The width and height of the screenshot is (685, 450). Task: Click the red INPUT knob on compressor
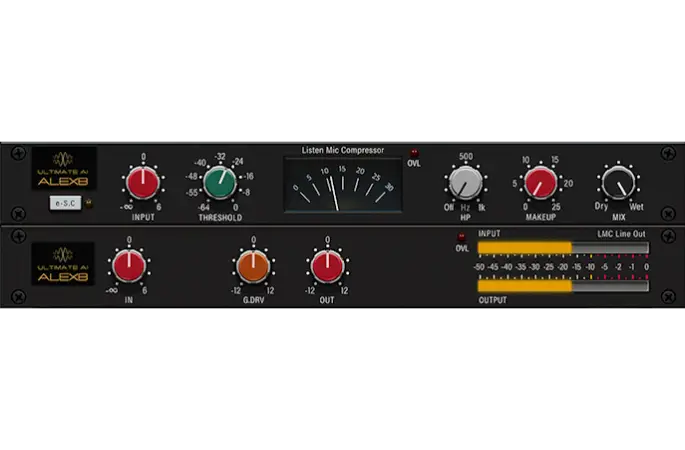tap(143, 183)
